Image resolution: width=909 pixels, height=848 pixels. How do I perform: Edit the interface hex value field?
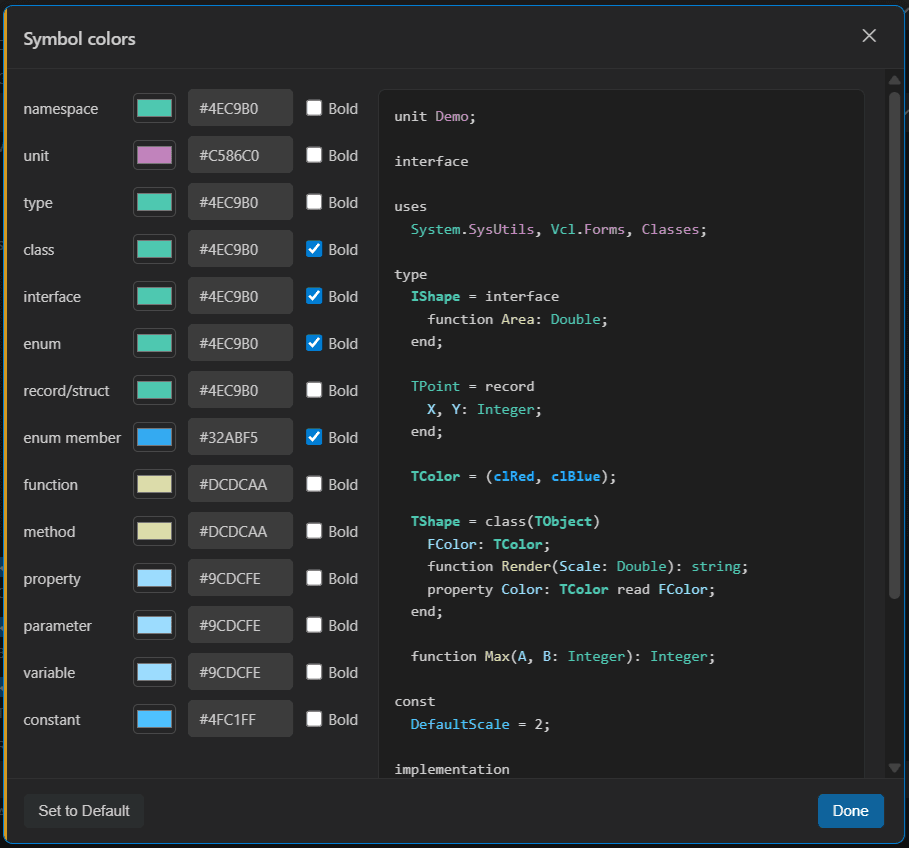[x=240, y=296]
